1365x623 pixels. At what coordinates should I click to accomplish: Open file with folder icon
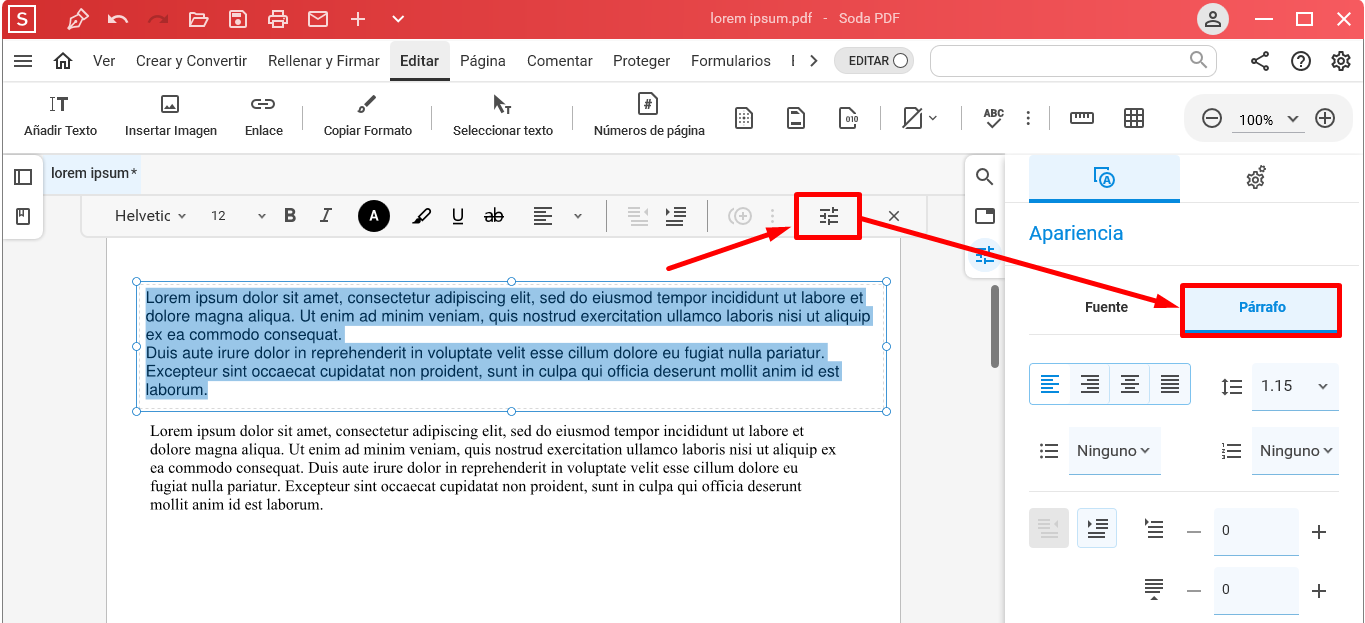(x=198, y=19)
